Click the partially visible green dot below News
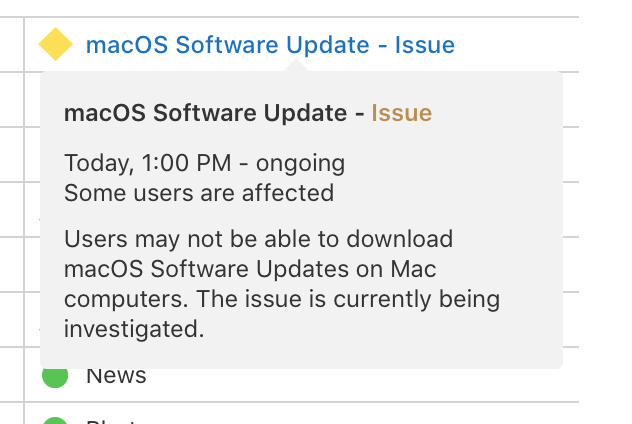Viewport: 632px width, 424px height. coord(55,420)
